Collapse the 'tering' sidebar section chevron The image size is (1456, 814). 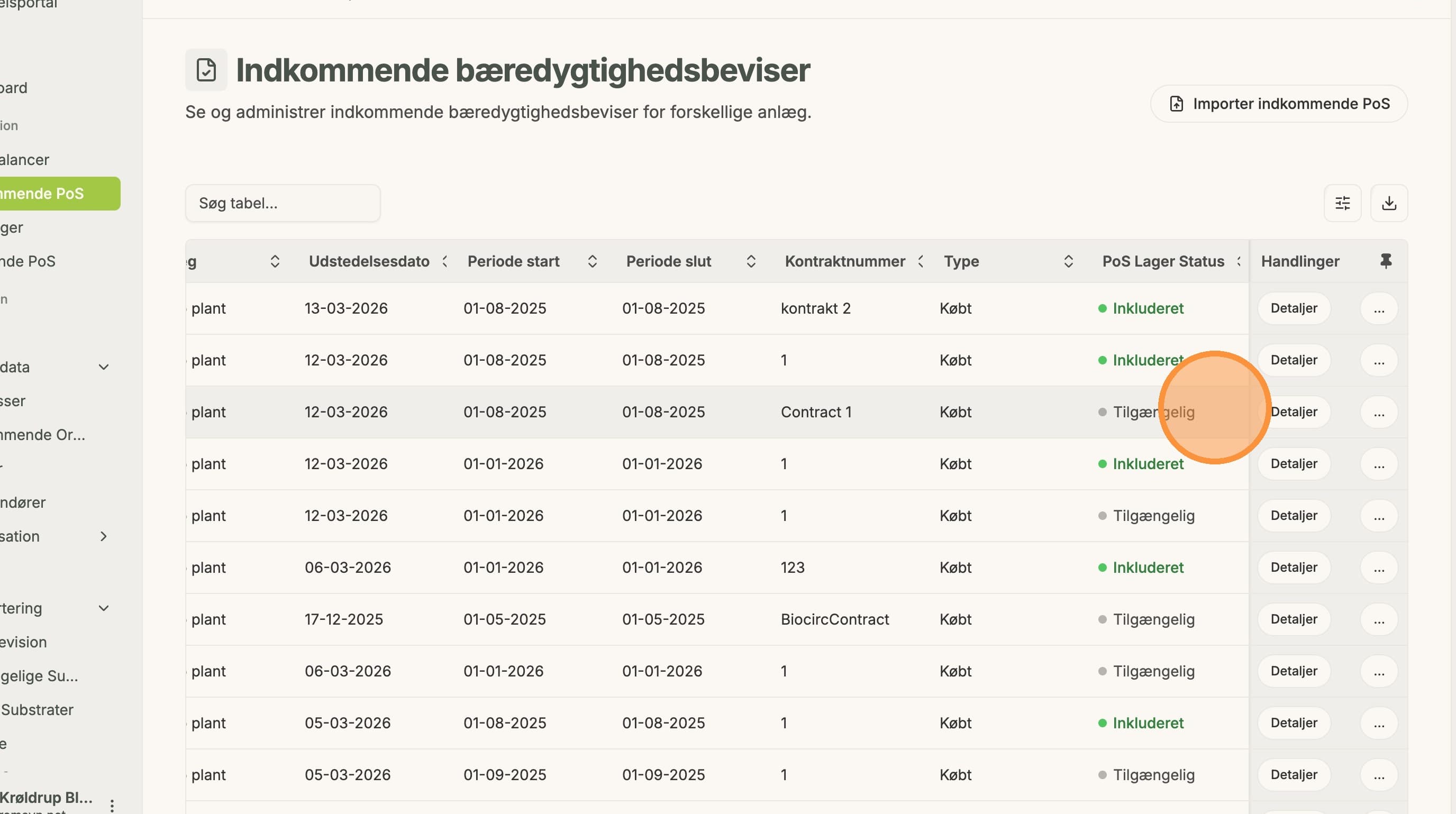point(104,608)
